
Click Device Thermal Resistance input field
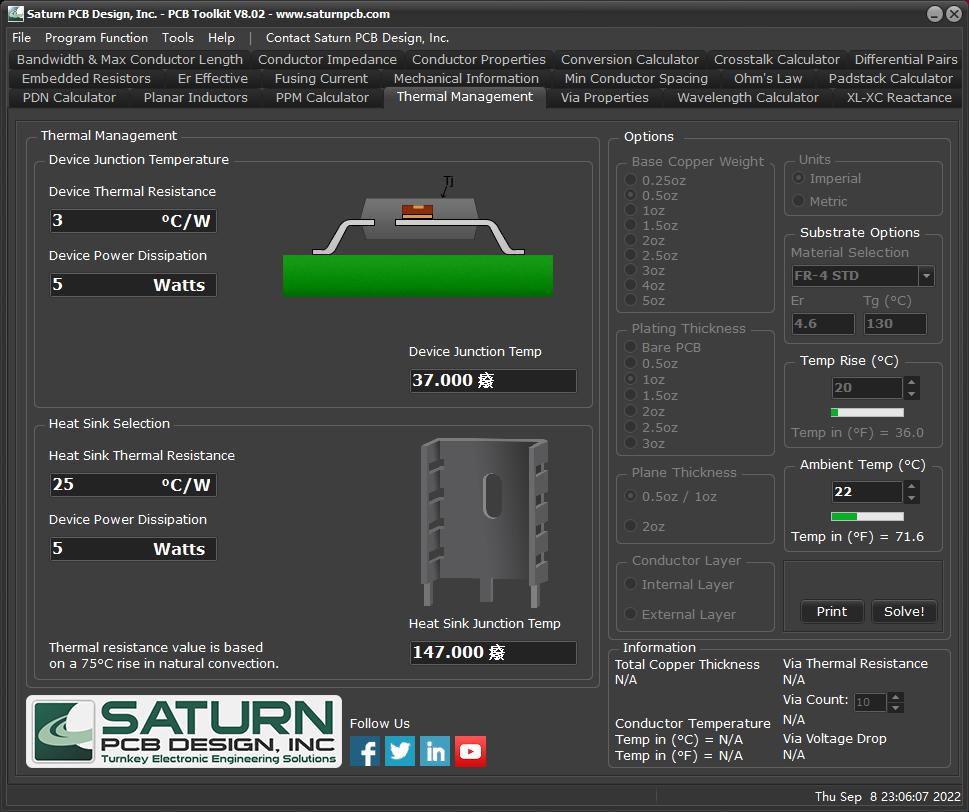click(133, 221)
